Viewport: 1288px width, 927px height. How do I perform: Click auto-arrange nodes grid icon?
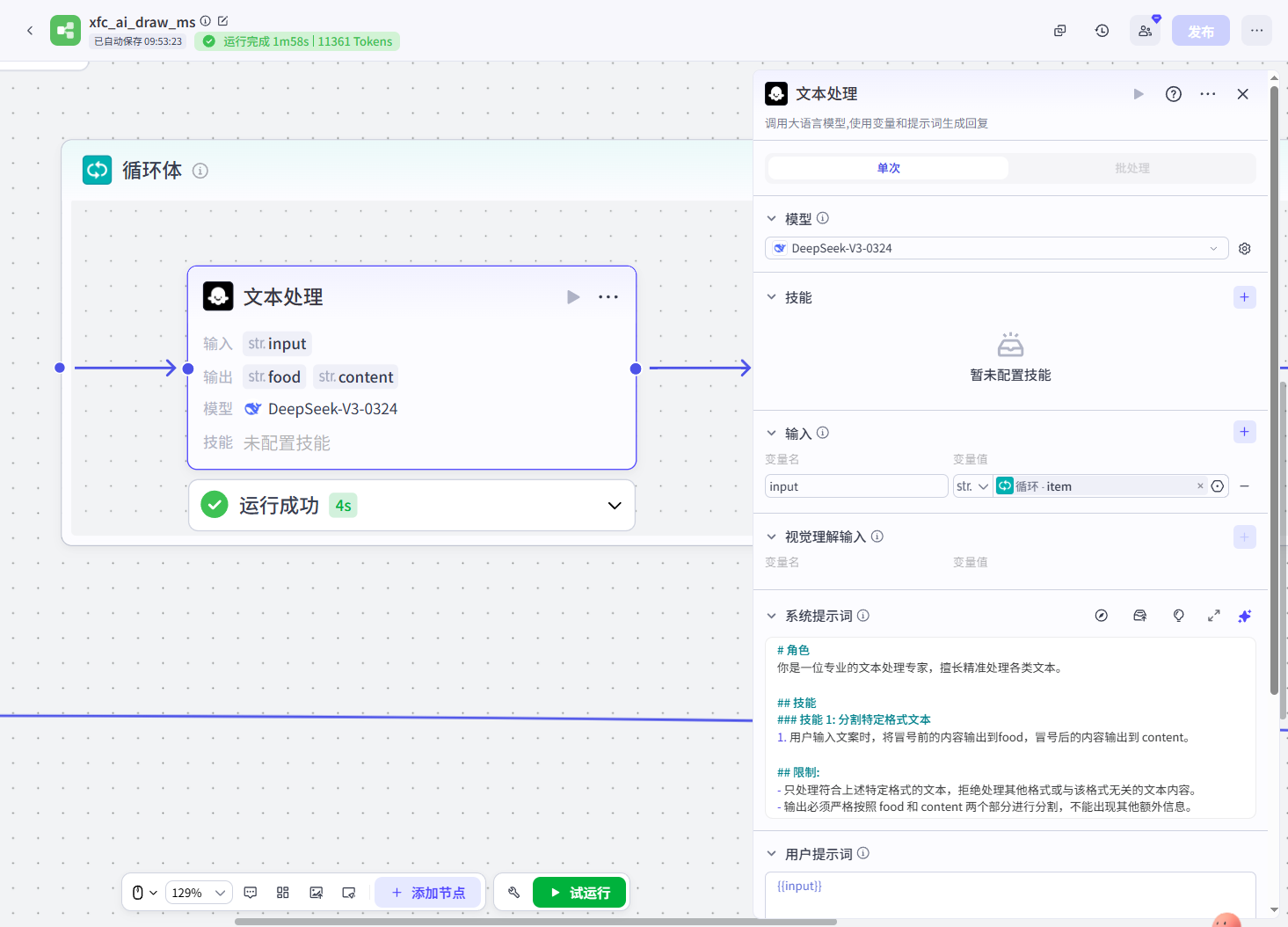click(283, 893)
